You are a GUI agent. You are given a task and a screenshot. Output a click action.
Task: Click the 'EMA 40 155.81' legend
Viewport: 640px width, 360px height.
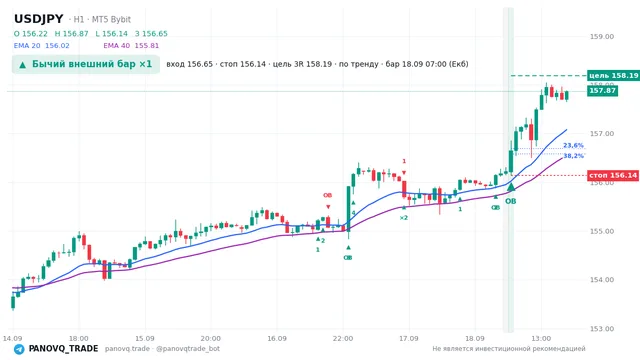click(x=131, y=46)
